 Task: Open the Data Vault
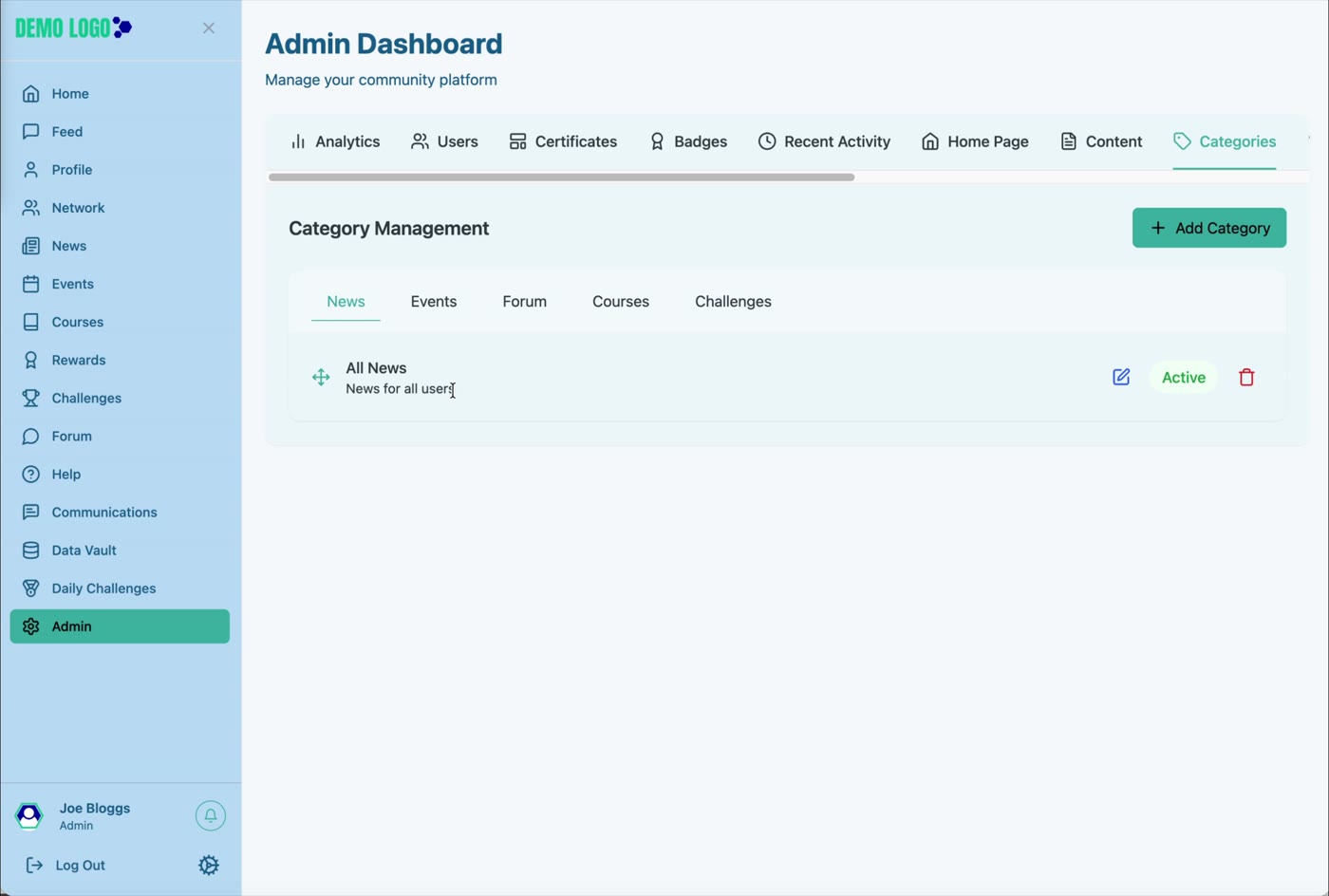tap(120, 550)
